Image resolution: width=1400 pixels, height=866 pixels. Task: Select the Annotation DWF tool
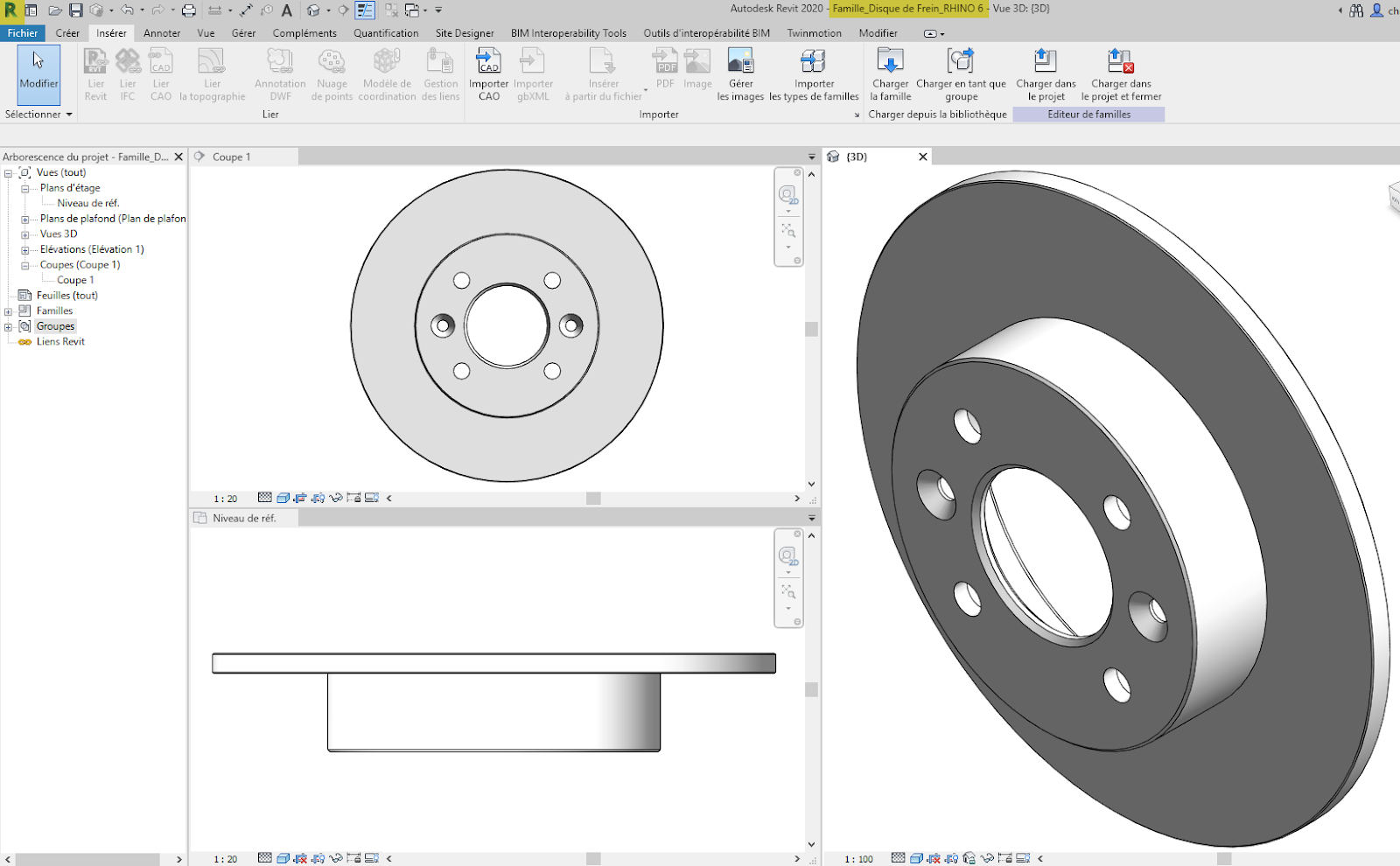tap(279, 73)
